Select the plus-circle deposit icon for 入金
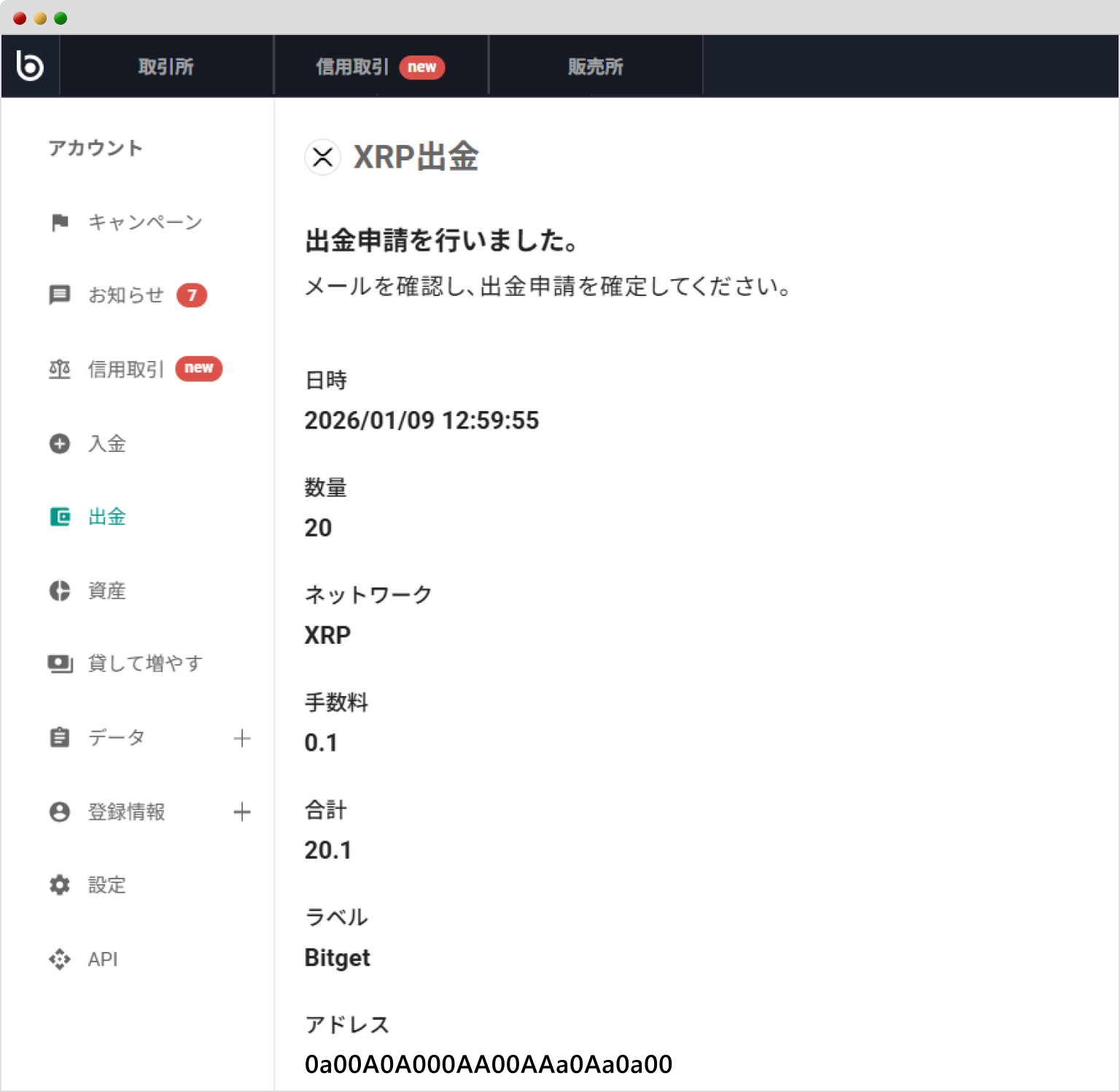Viewport: 1120px width, 1092px height. pos(60,443)
